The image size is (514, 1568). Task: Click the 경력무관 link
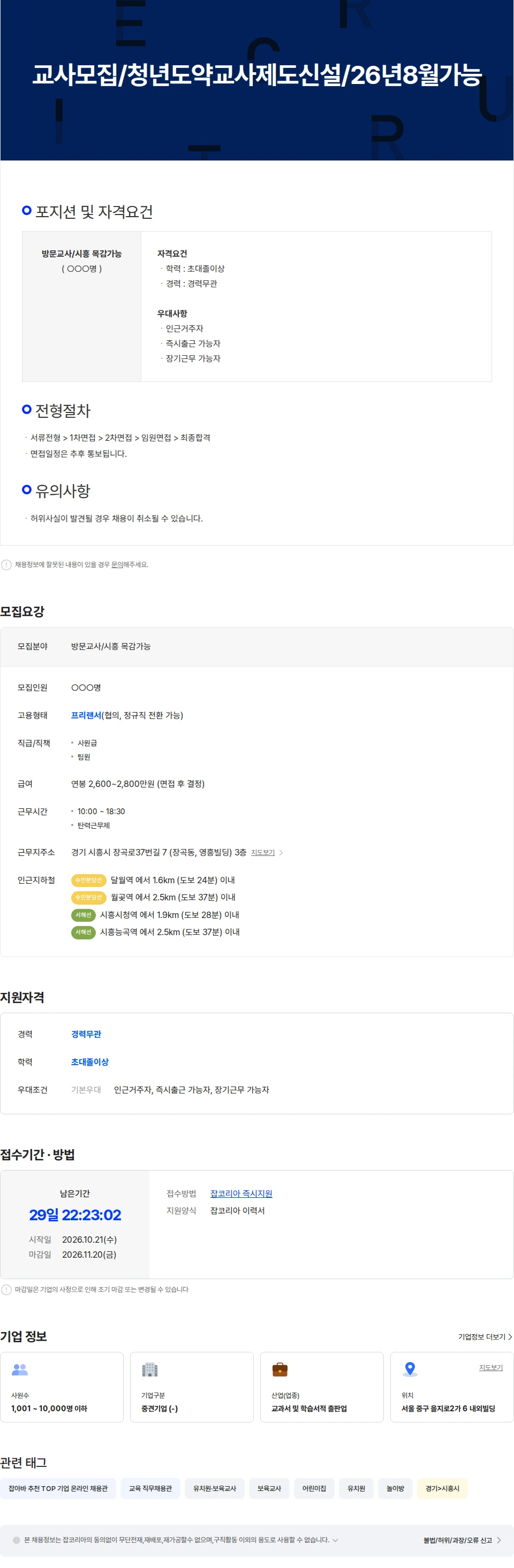(86, 1034)
